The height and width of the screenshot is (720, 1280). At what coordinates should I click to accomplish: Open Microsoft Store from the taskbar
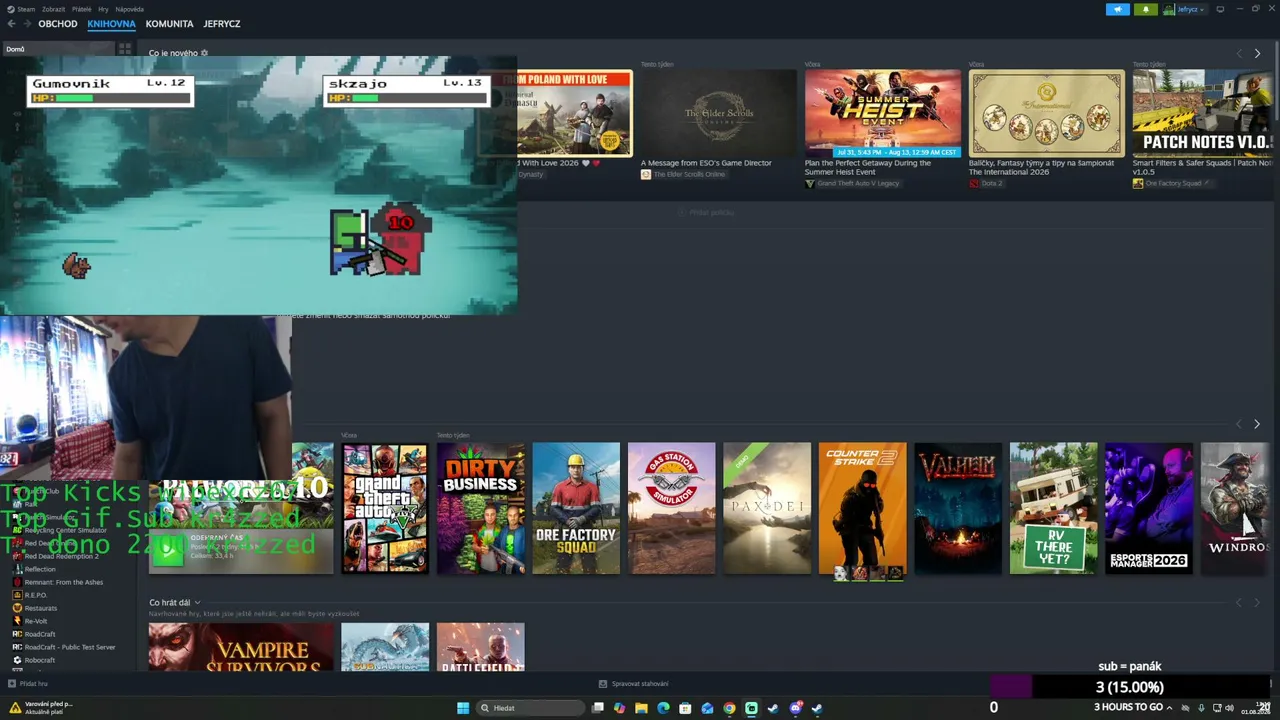[685, 708]
